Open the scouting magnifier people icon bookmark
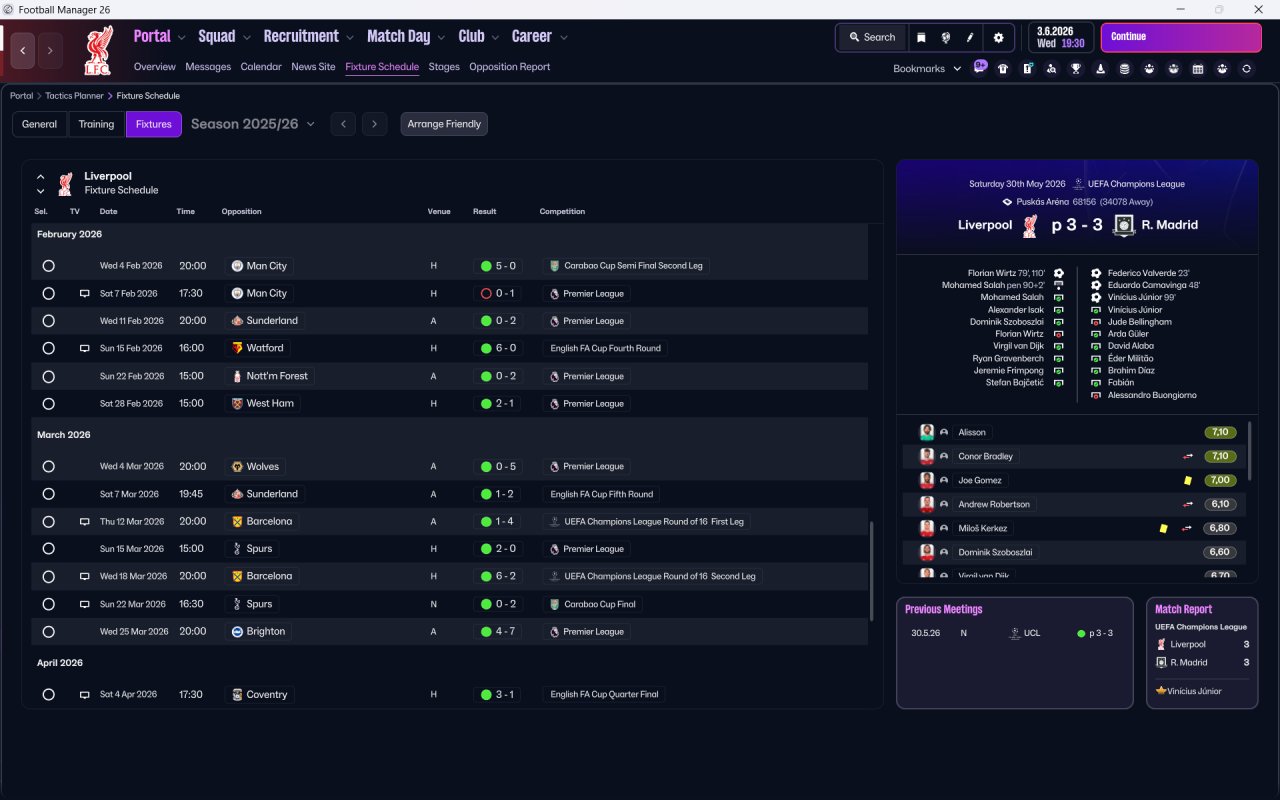The height and width of the screenshot is (800, 1280). [1052, 69]
